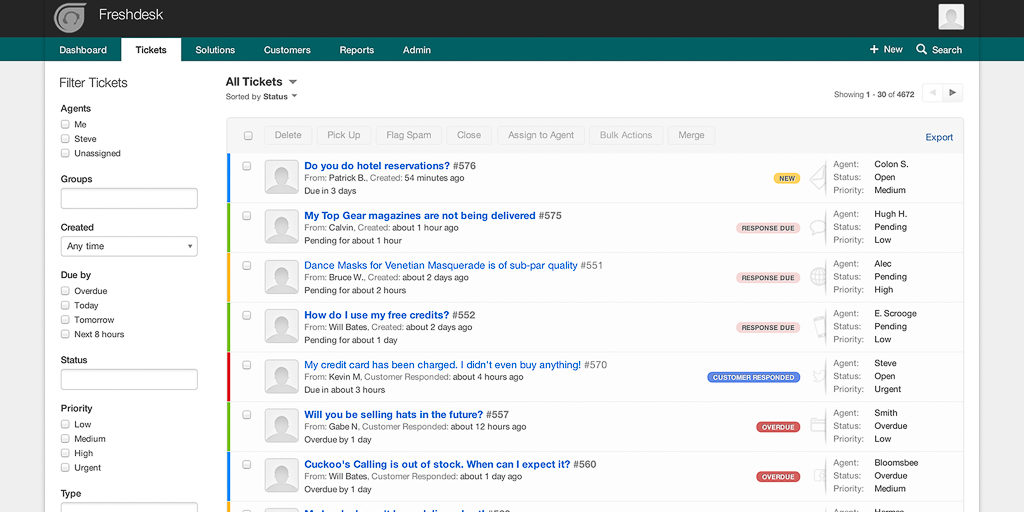This screenshot has width=1024, height=512.
Task: Click requester avatar on ticket #570
Action: pyautogui.click(x=281, y=376)
